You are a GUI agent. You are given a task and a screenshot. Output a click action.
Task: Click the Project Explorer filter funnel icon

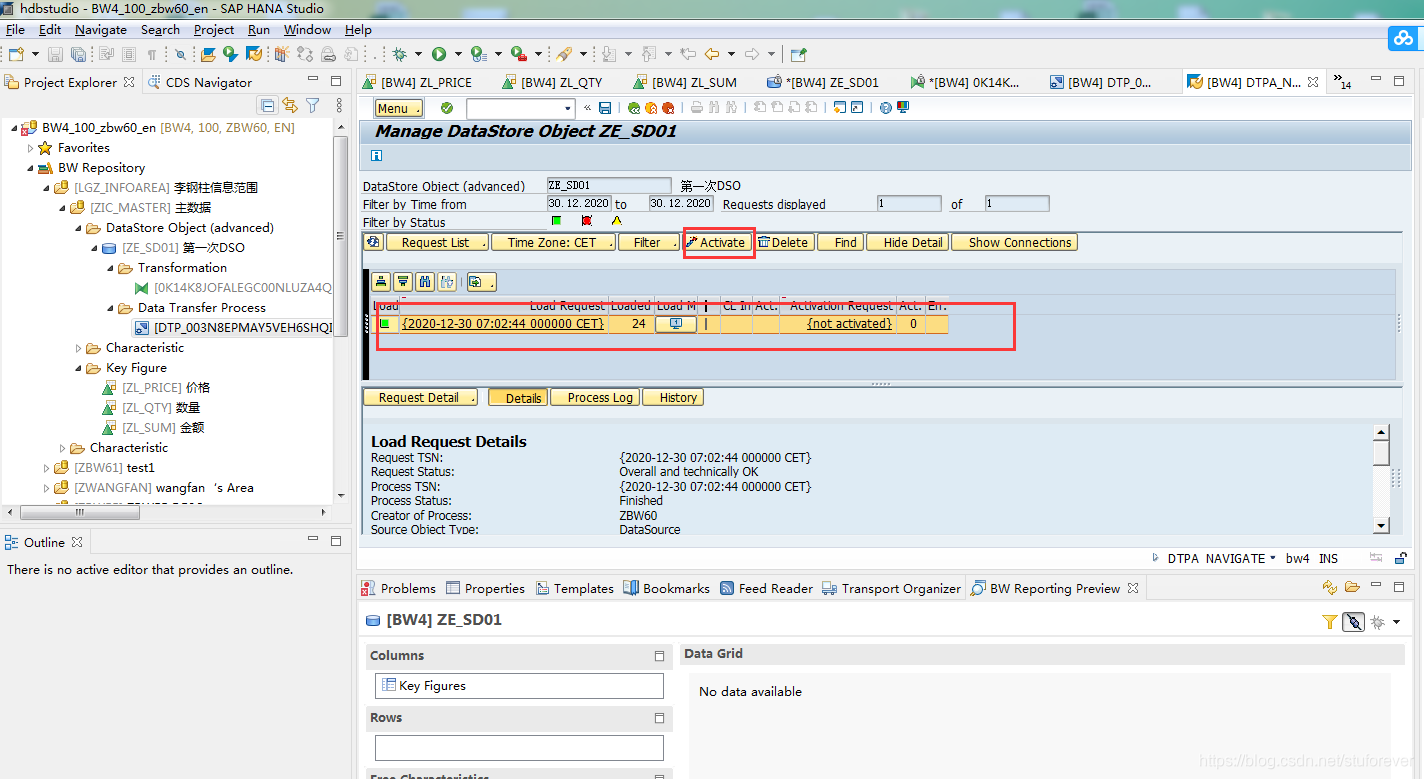pyautogui.click(x=312, y=105)
